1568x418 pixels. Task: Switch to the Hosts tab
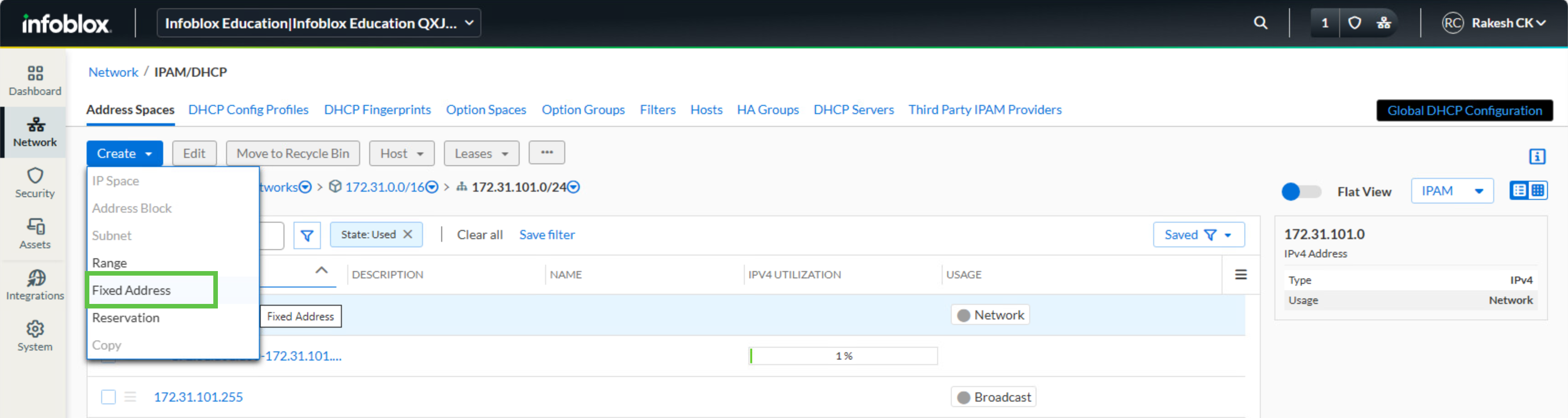[706, 110]
